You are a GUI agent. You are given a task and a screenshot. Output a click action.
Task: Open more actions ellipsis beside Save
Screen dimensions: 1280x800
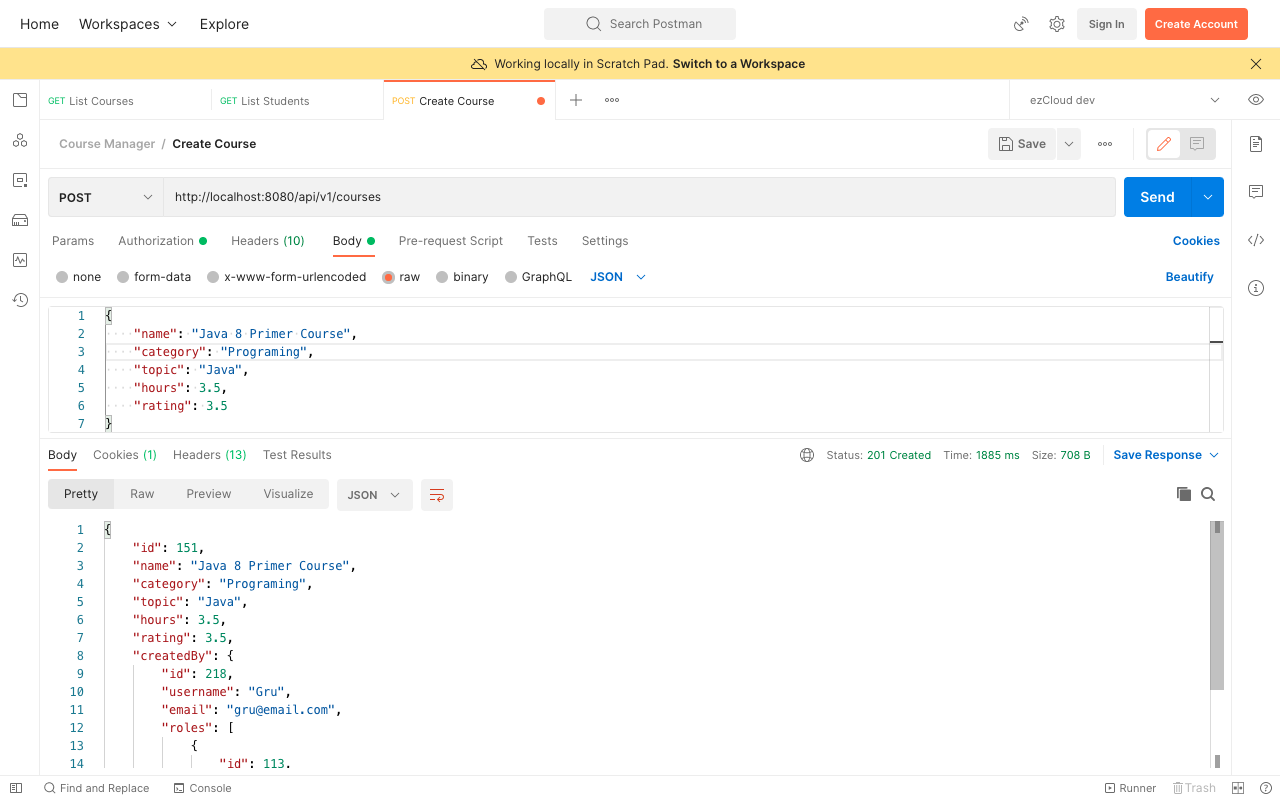click(x=1105, y=144)
